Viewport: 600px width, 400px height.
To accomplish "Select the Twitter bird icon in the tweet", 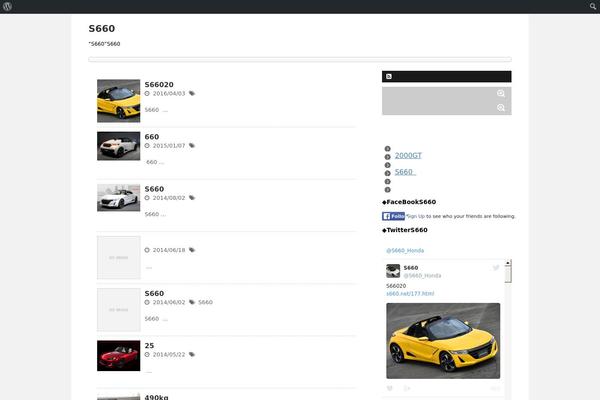I will [496, 268].
